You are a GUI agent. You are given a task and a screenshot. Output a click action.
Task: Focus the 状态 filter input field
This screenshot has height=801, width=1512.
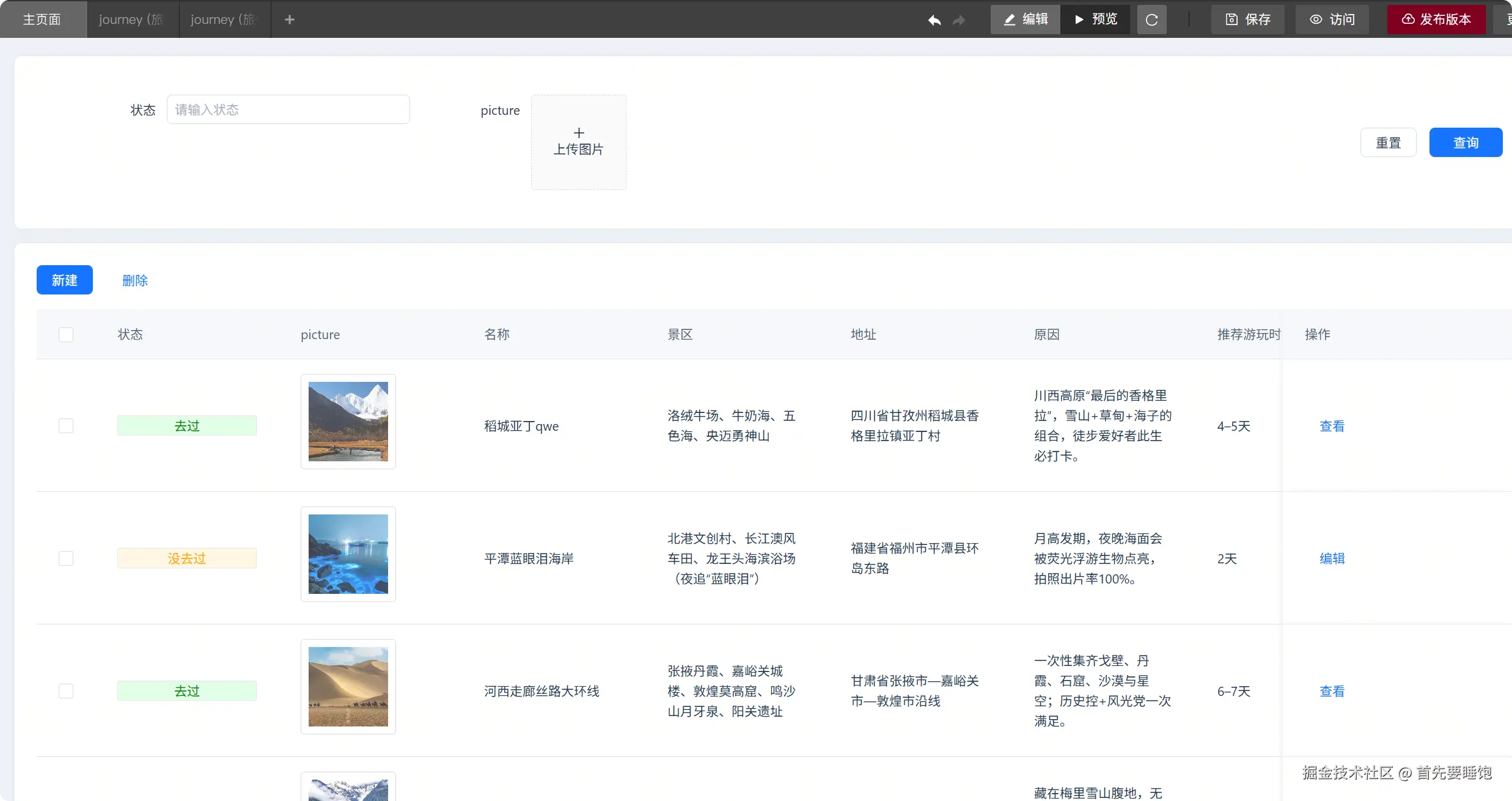pos(288,109)
